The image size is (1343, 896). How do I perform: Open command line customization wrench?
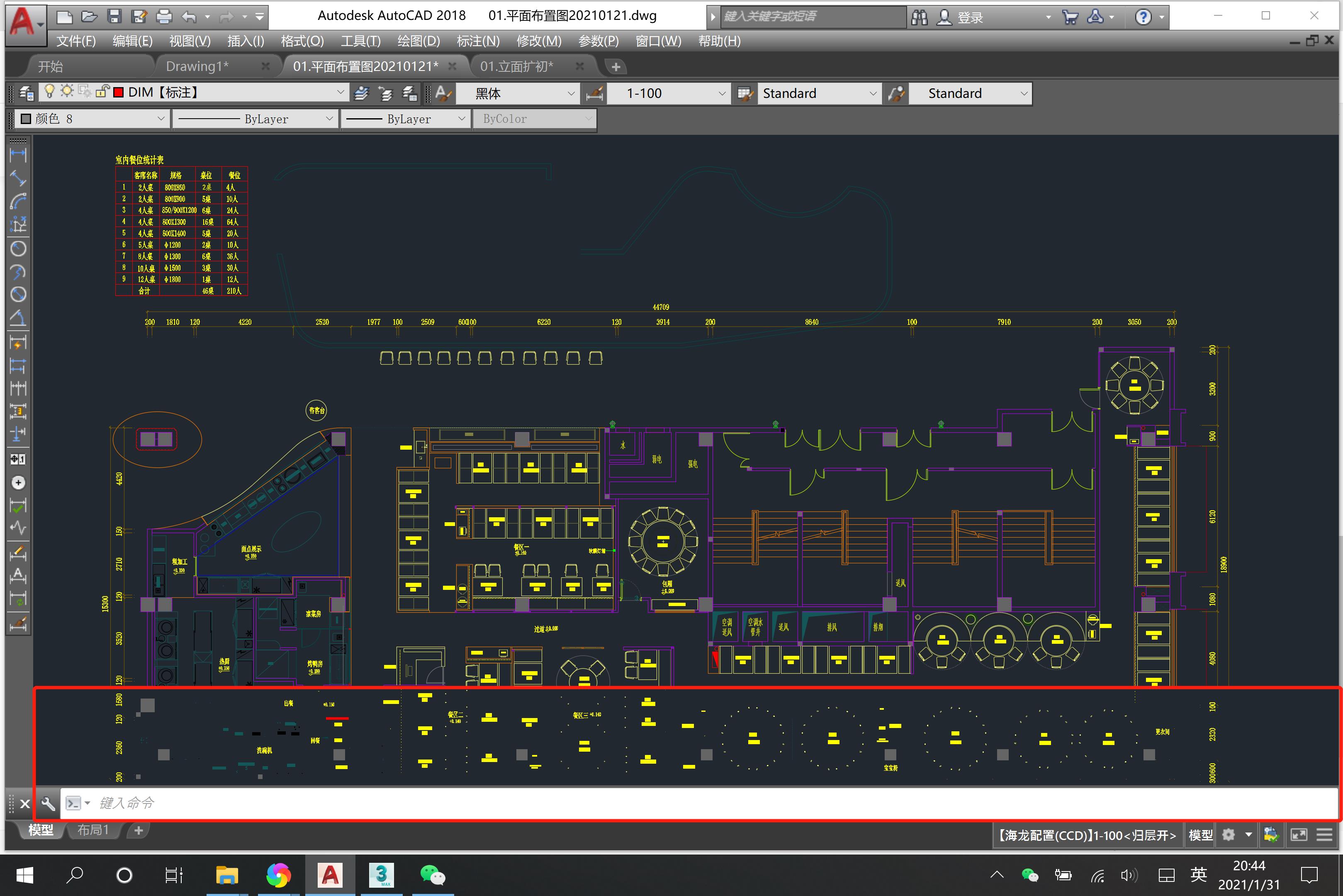click(49, 803)
